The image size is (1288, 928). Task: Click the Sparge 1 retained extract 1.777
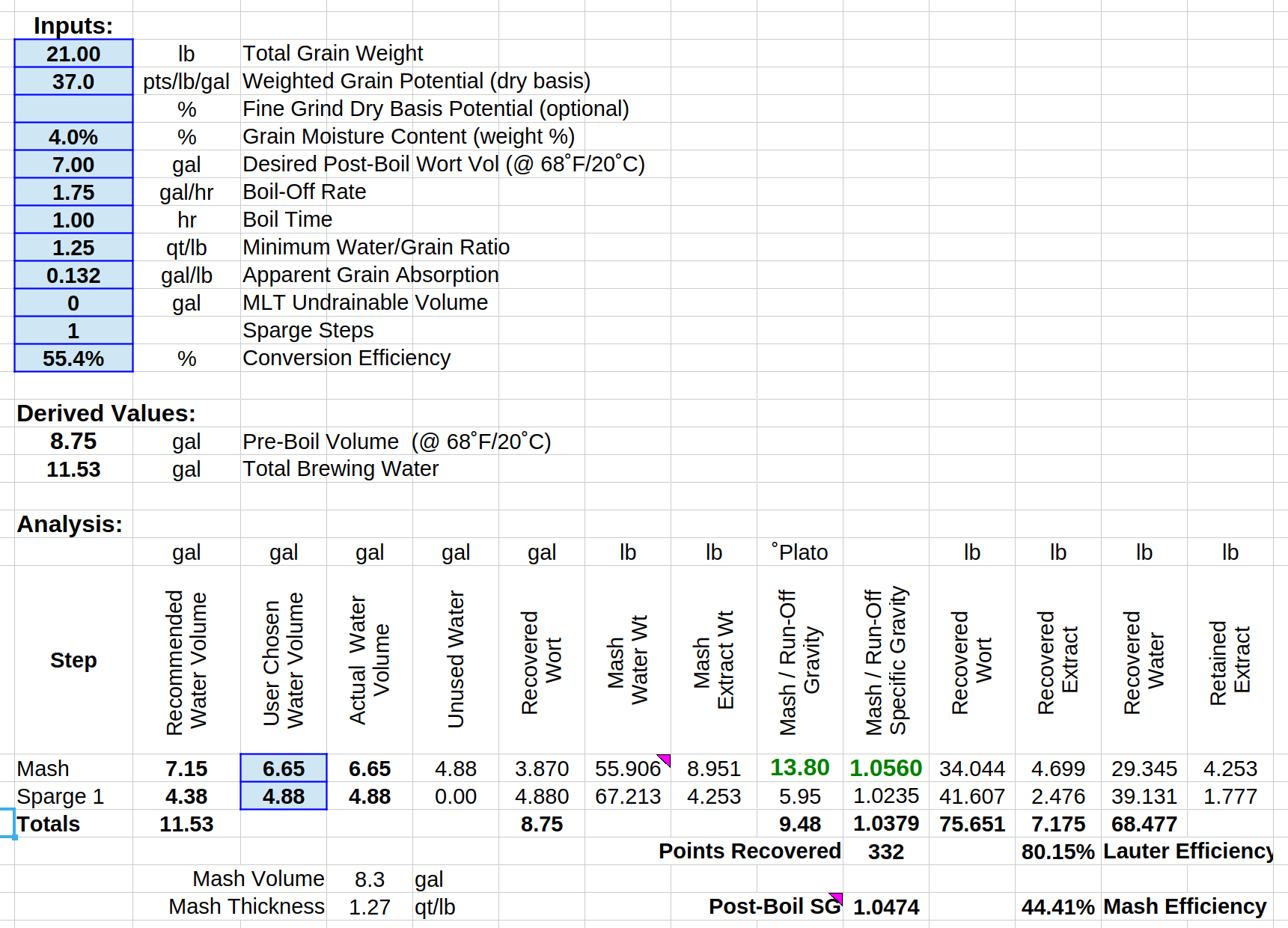click(x=1230, y=796)
